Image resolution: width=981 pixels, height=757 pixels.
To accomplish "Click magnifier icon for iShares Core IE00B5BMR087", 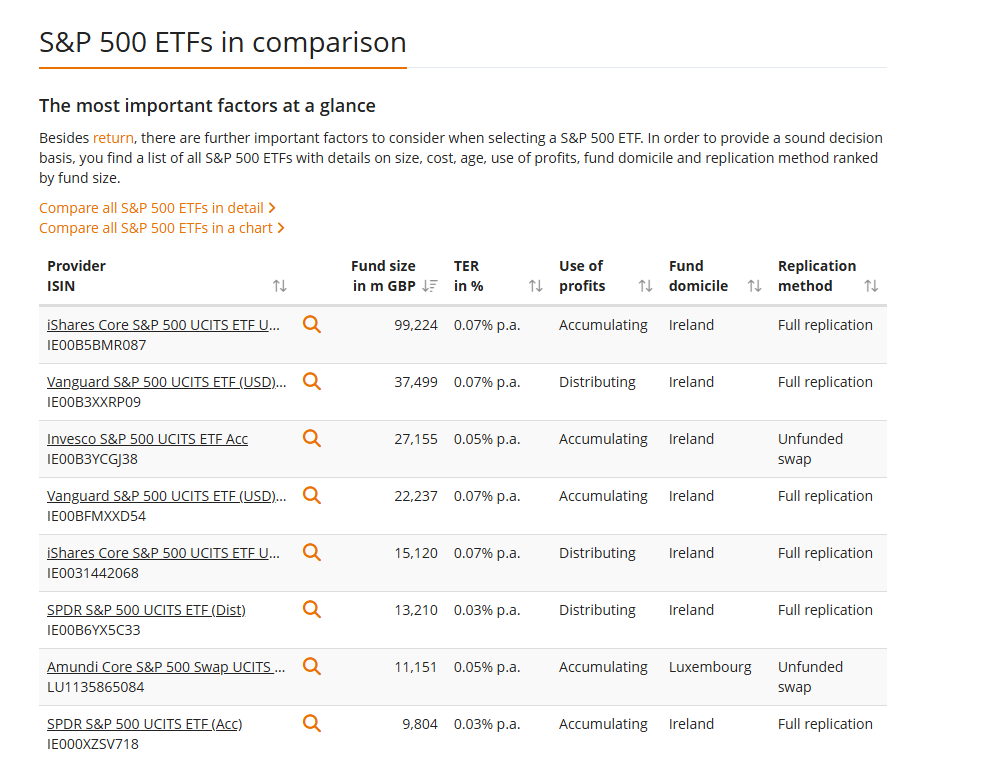I will pos(312,324).
